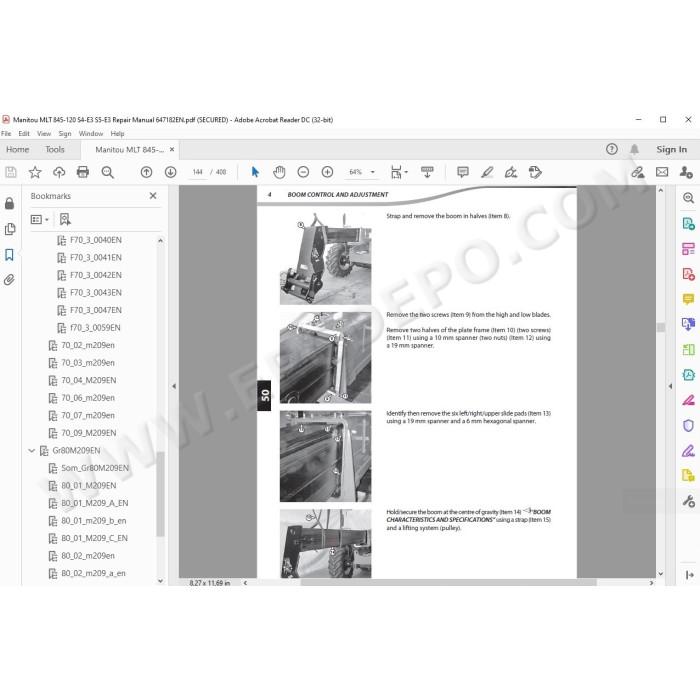The height and width of the screenshot is (700, 700).
Task: Open the View menu
Action: pyautogui.click(x=44, y=133)
